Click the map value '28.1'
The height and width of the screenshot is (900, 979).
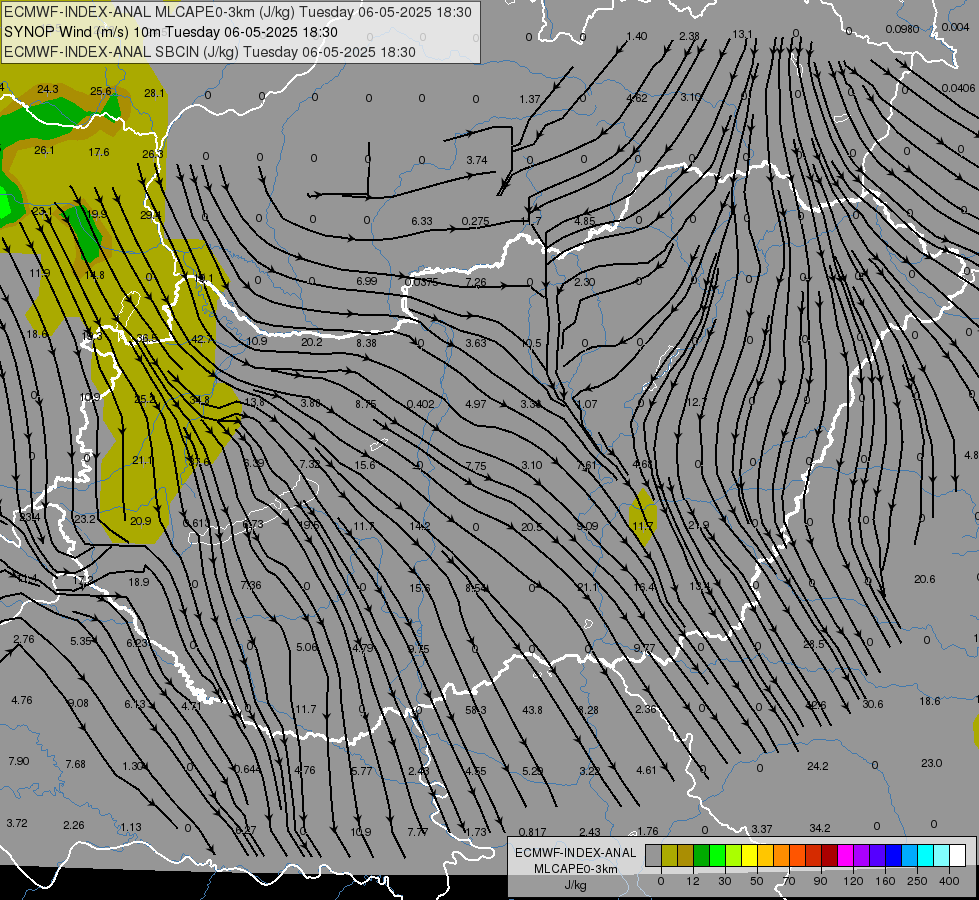click(154, 93)
